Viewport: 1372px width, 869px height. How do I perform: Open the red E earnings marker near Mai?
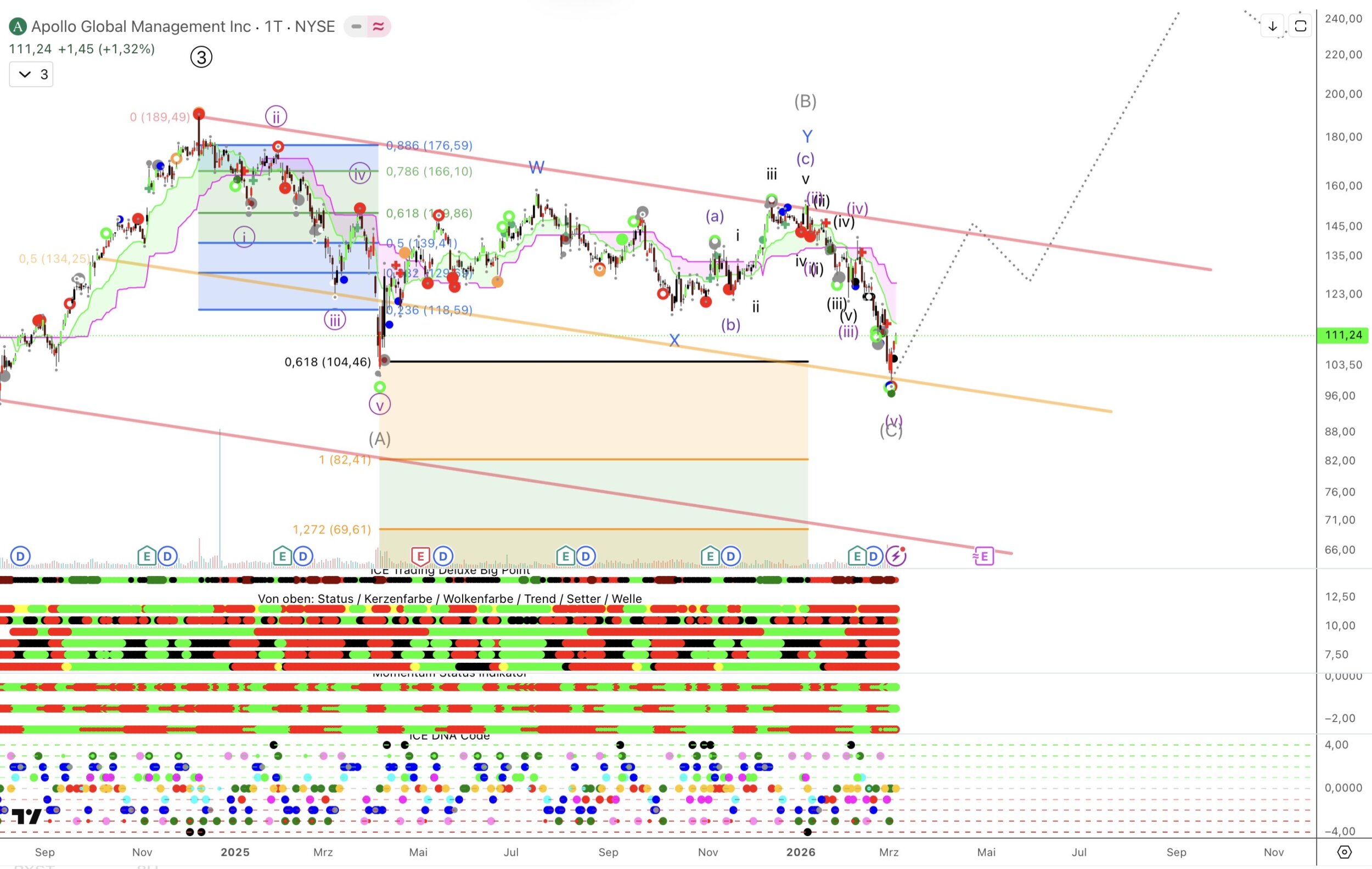coord(420,555)
